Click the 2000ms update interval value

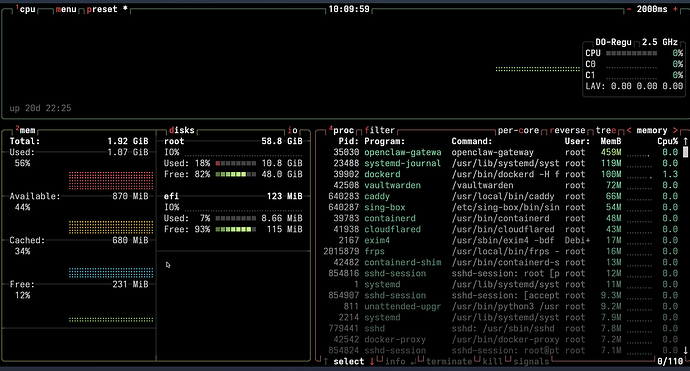[x=652, y=9]
